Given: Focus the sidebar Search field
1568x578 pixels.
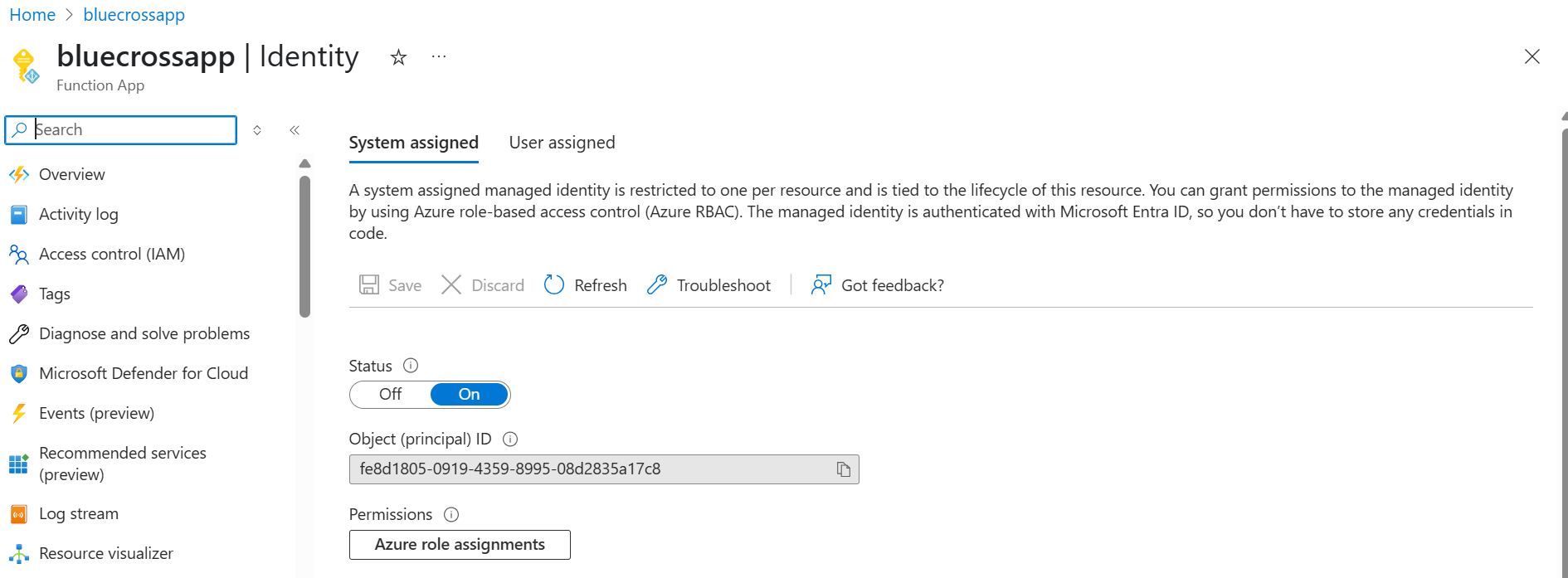Looking at the screenshot, I should [x=121, y=130].
